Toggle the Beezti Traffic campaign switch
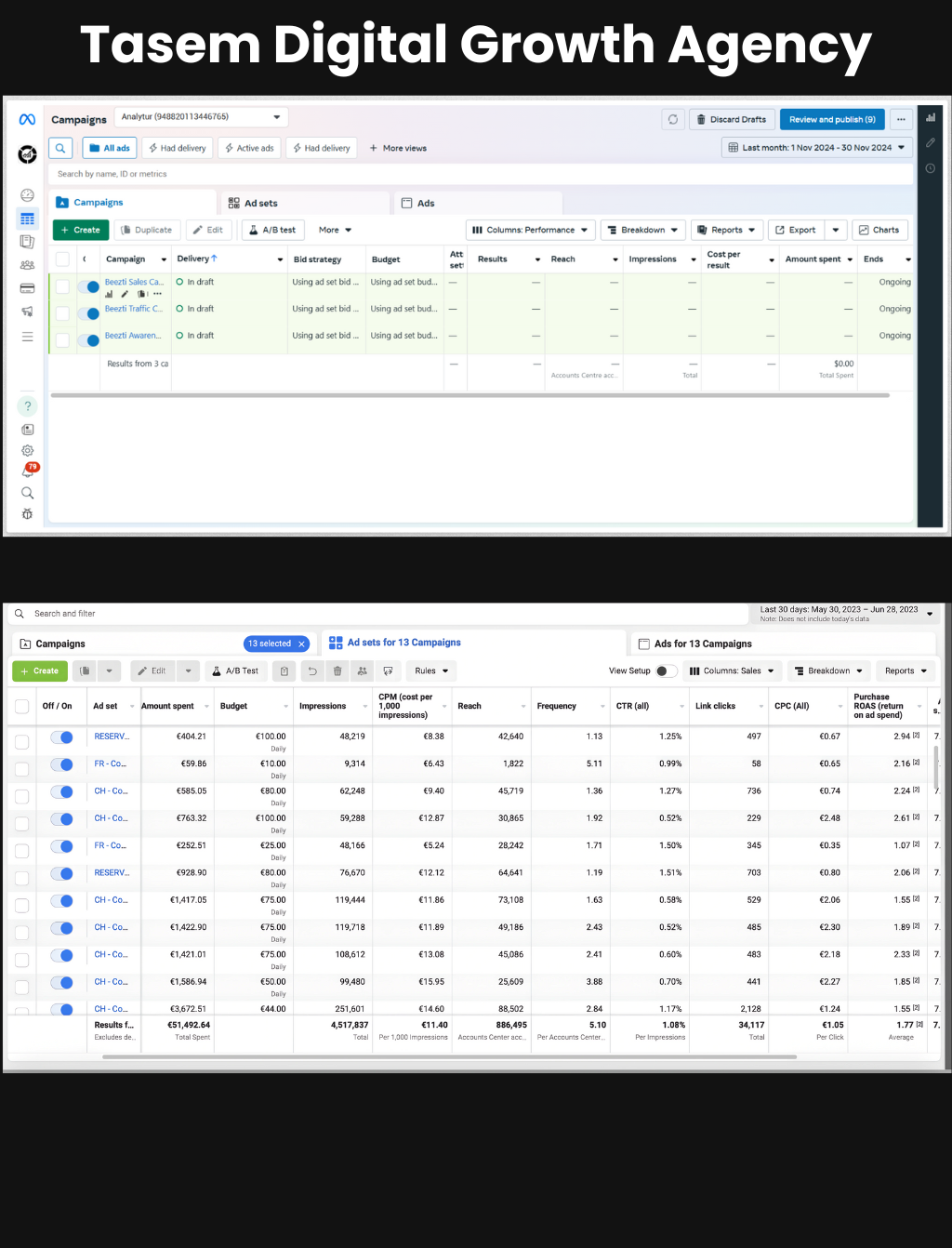 point(88,313)
